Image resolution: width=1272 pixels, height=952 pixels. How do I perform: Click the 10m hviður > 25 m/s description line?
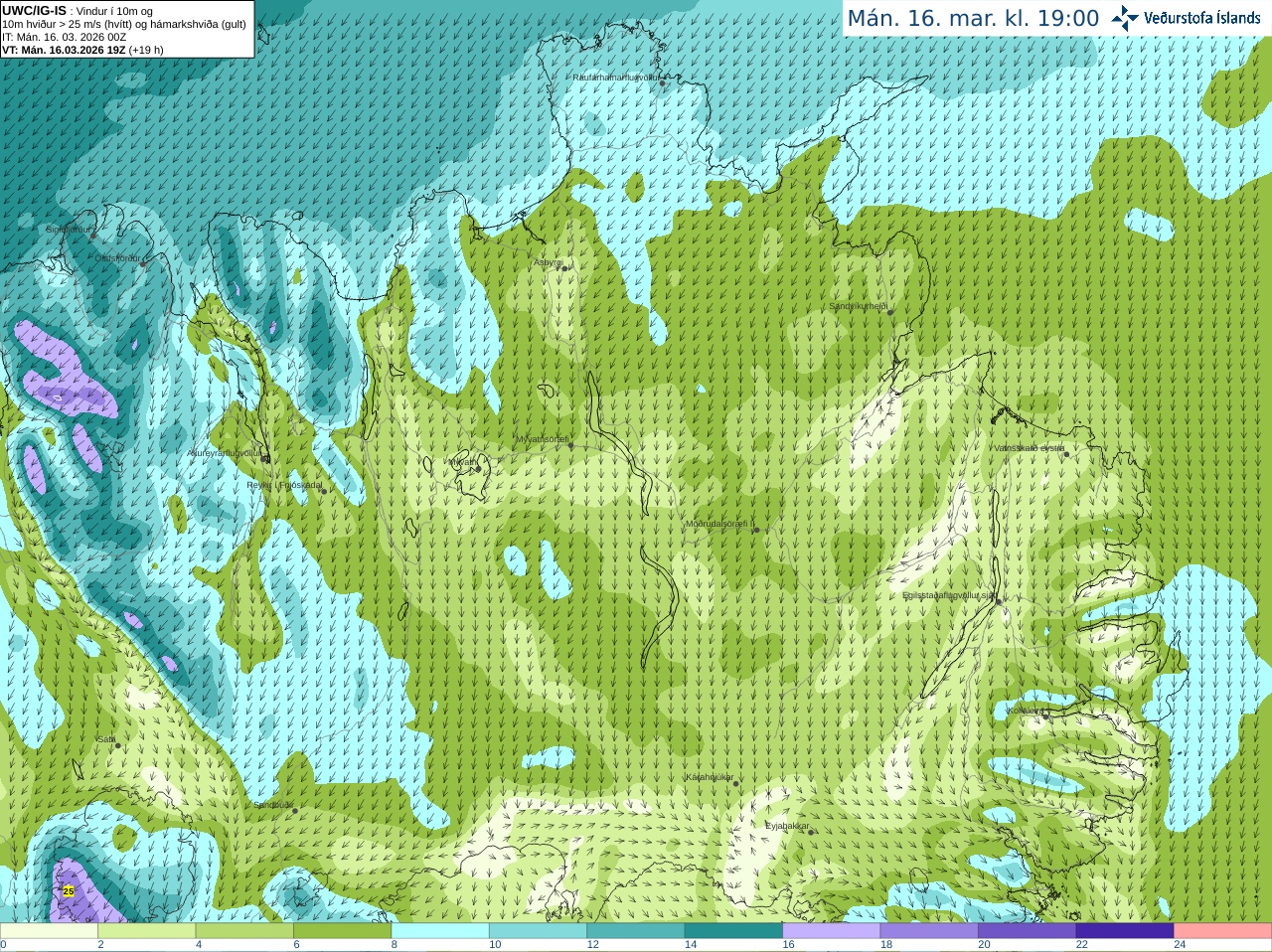pos(124,24)
